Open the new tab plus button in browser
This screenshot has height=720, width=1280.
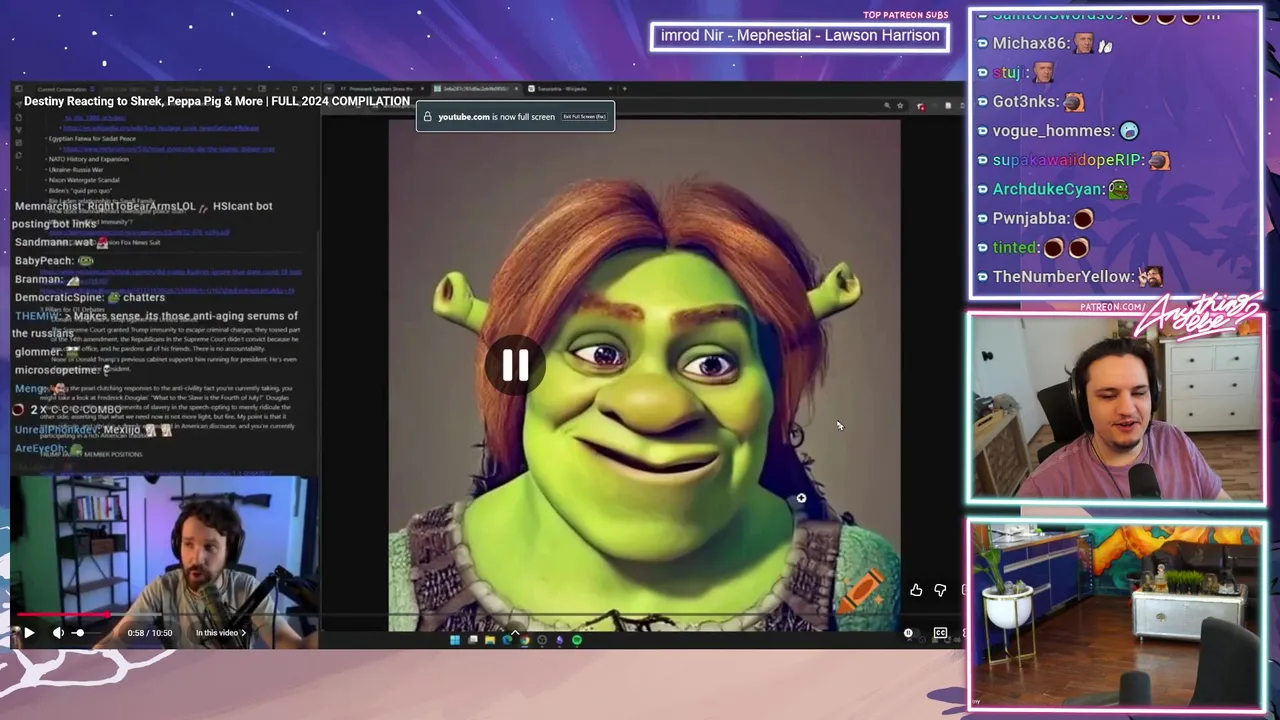[624, 89]
